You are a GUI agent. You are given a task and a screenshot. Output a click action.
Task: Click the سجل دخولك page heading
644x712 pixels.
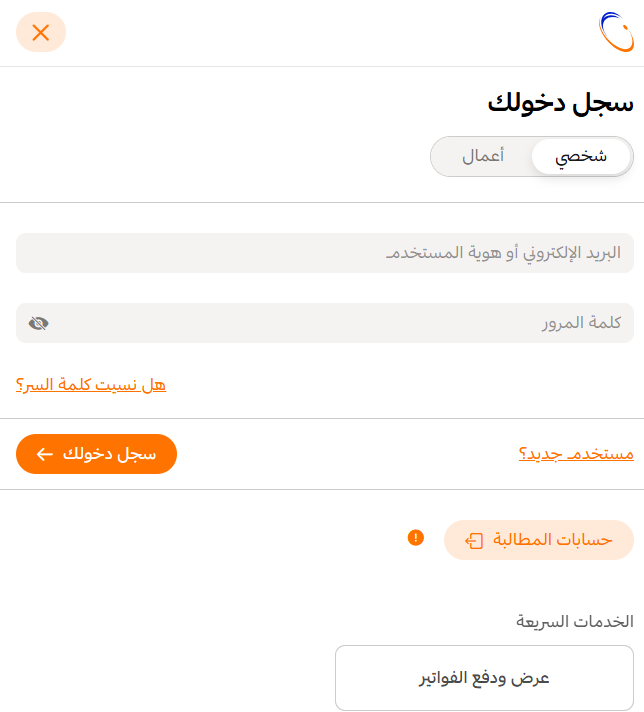click(560, 104)
